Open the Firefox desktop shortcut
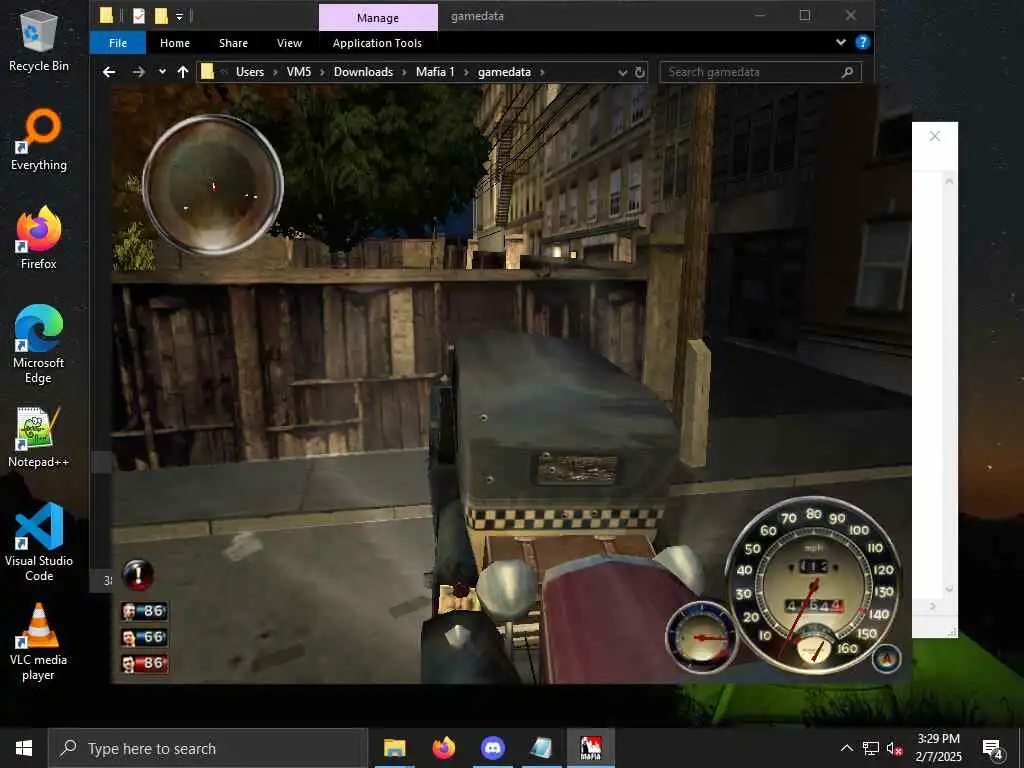This screenshot has width=1024, height=768. coord(39,238)
